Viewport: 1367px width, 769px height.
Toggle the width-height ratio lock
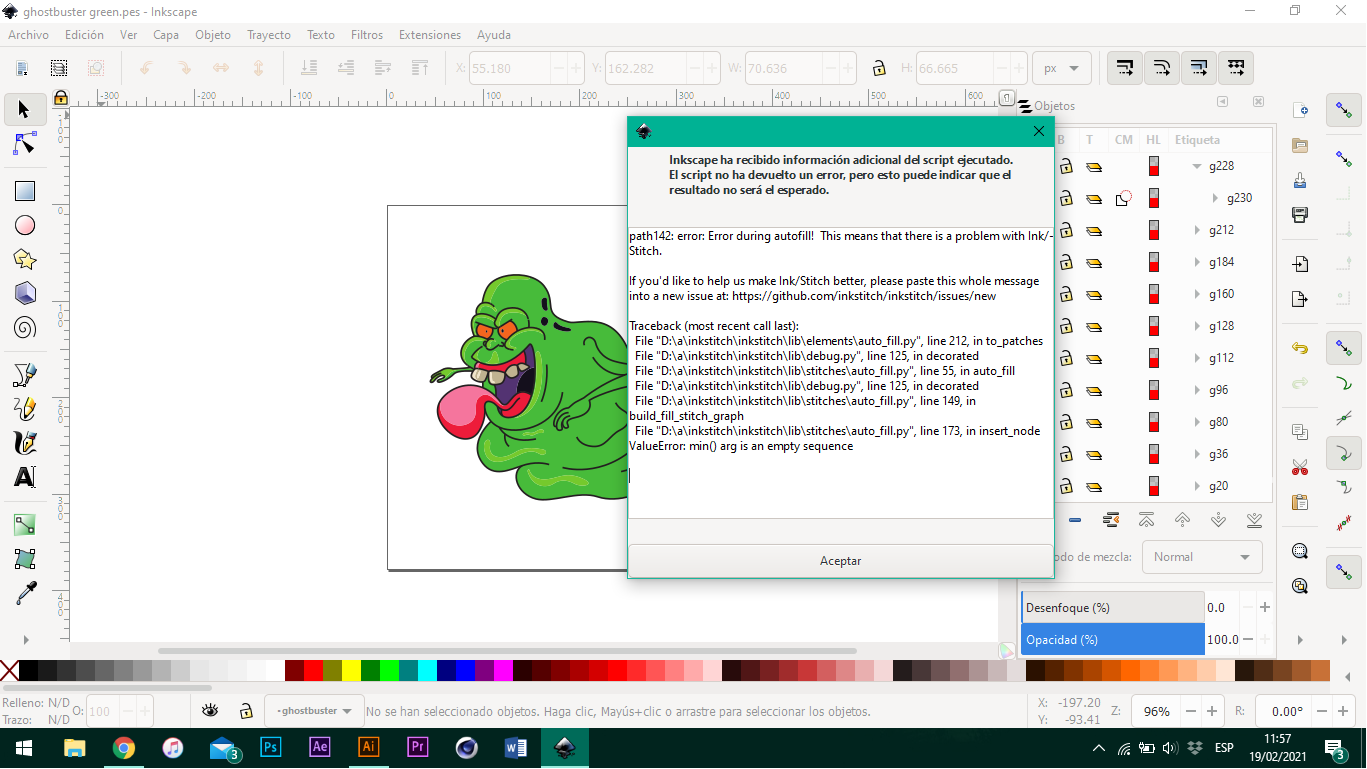tap(878, 68)
